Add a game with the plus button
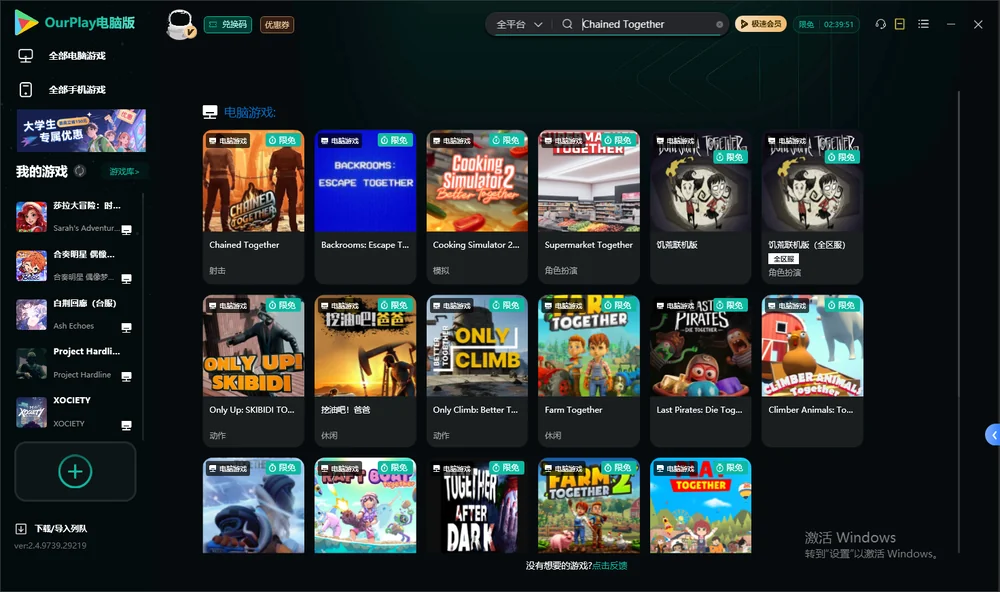 pyautogui.click(x=75, y=471)
